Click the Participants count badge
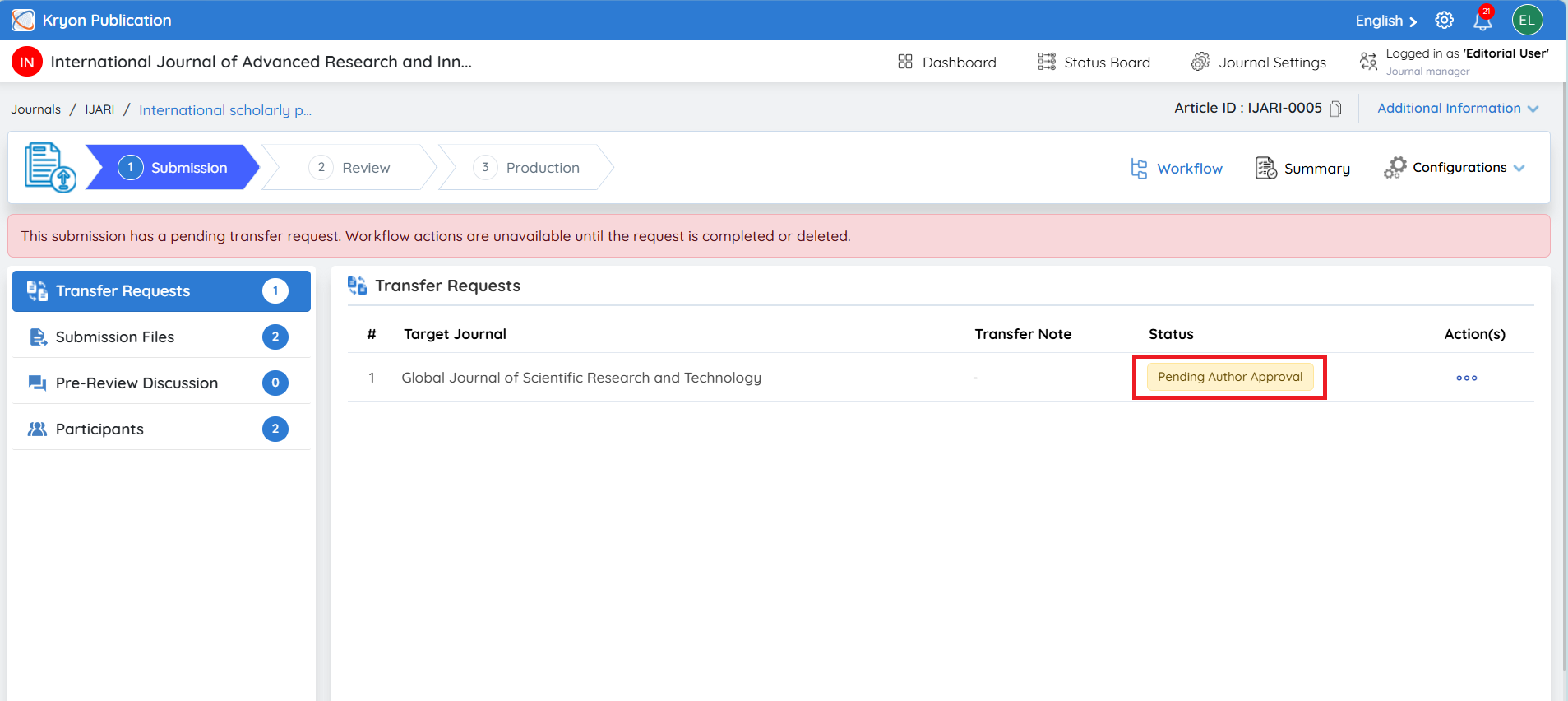1568x701 pixels. (275, 429)
